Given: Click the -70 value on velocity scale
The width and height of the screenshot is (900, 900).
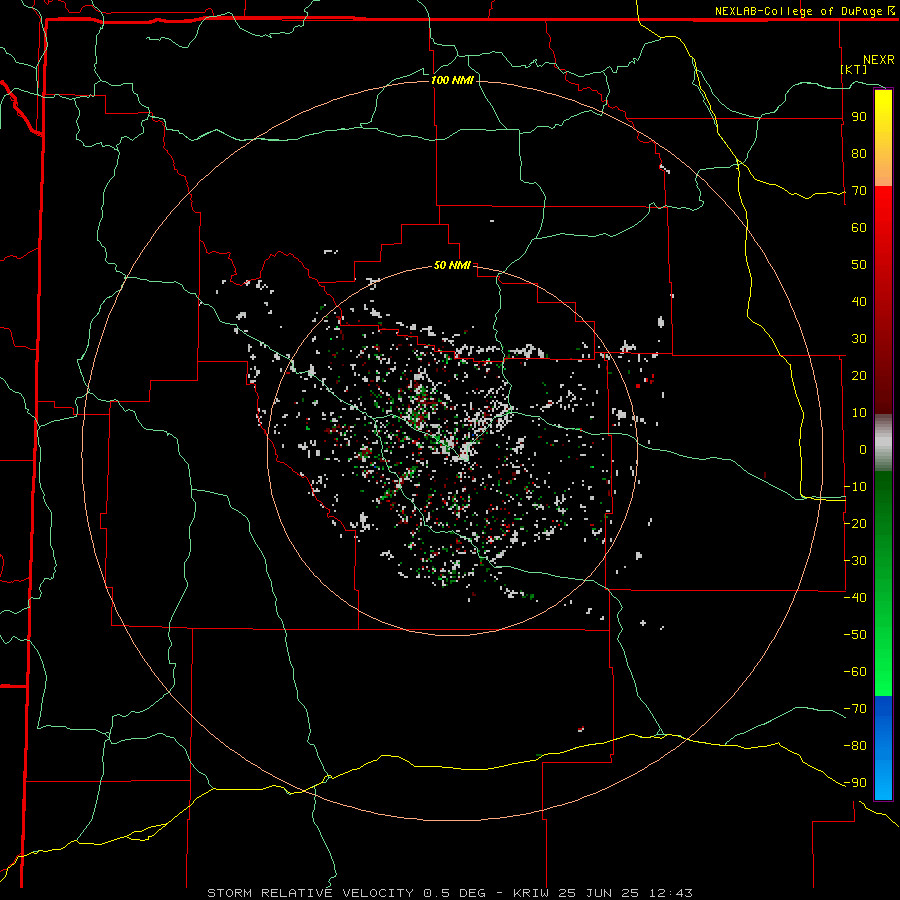Looking at the screenshot, I should [855, 709].
